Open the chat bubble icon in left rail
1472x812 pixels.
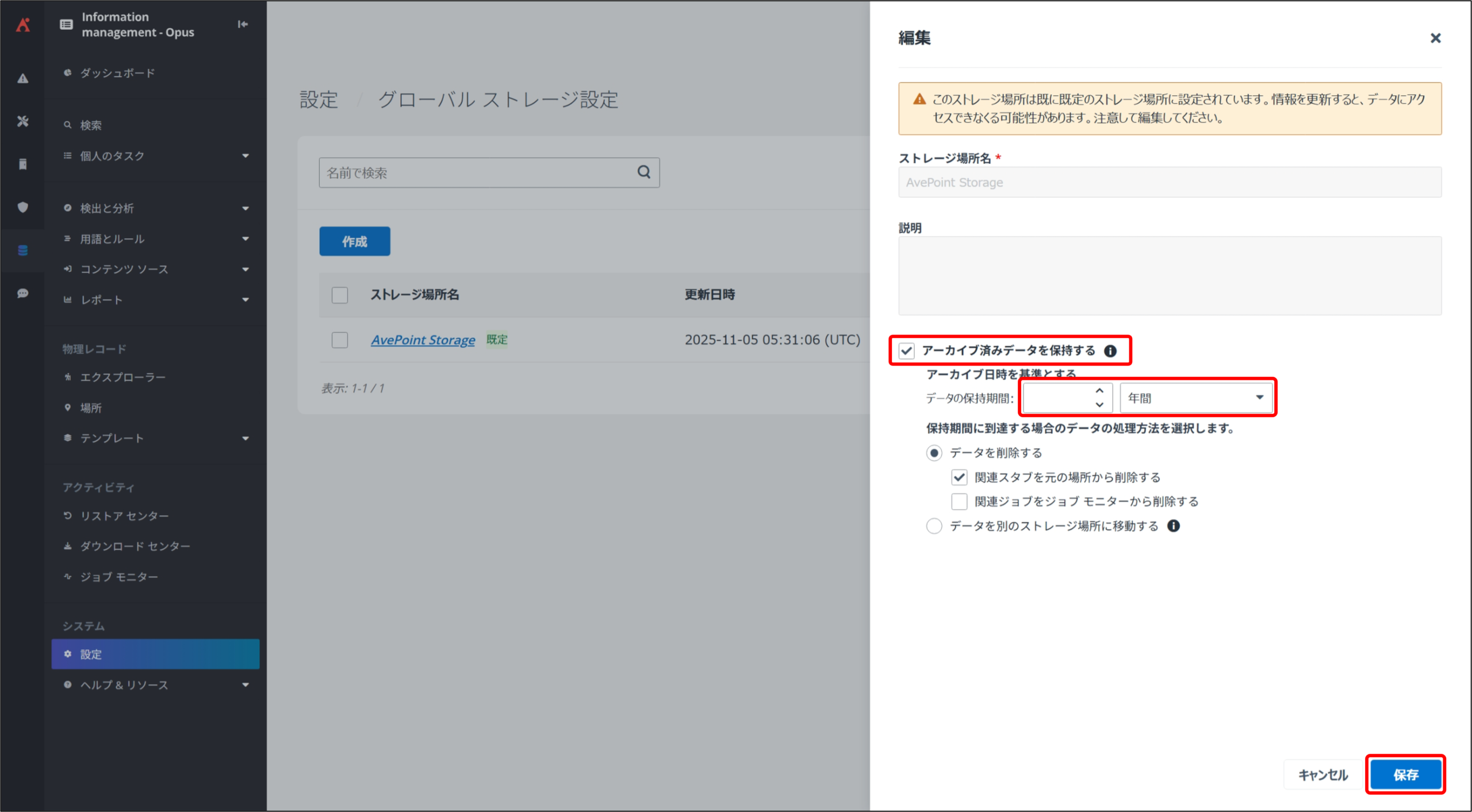coord(23,293)
